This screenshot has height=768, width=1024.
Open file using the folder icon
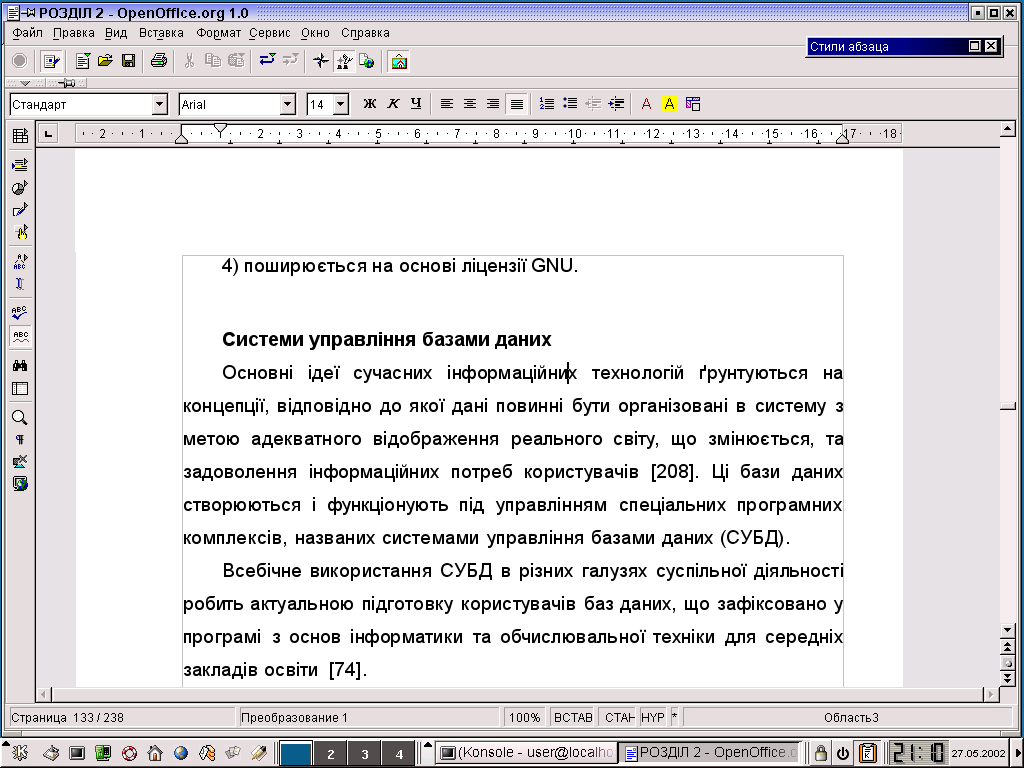pos(105,61)
